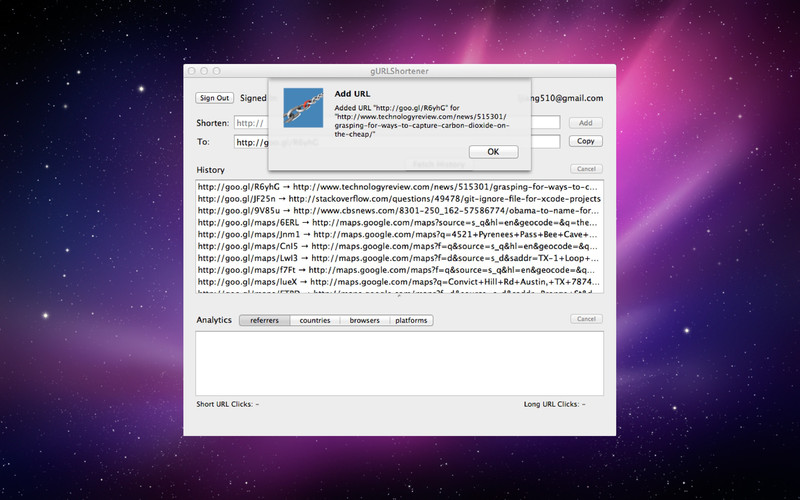Click the Long URL Clicks label
800x500 pixels.
(555, 404)
